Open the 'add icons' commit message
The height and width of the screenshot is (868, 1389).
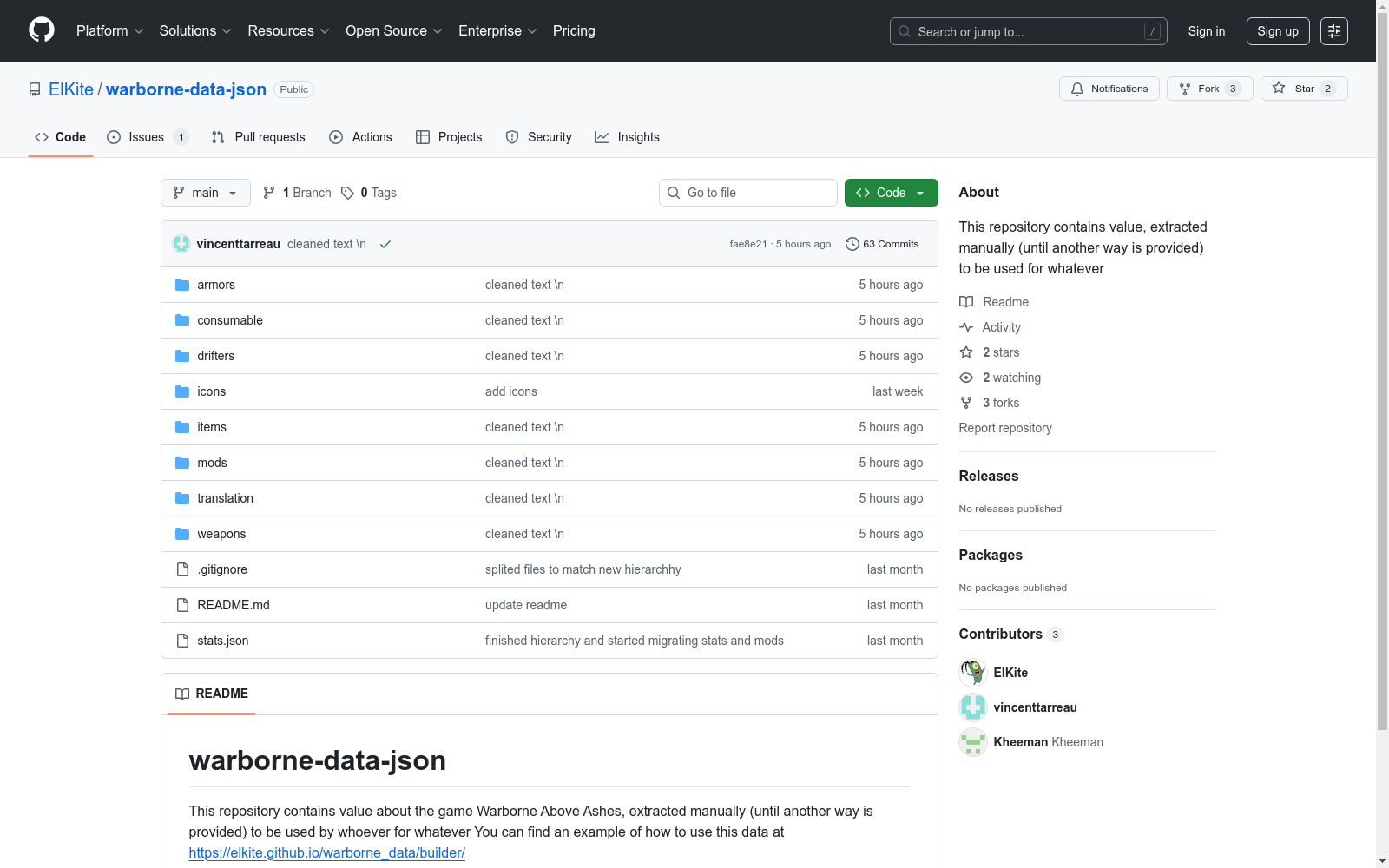click(x=511, y=391)
